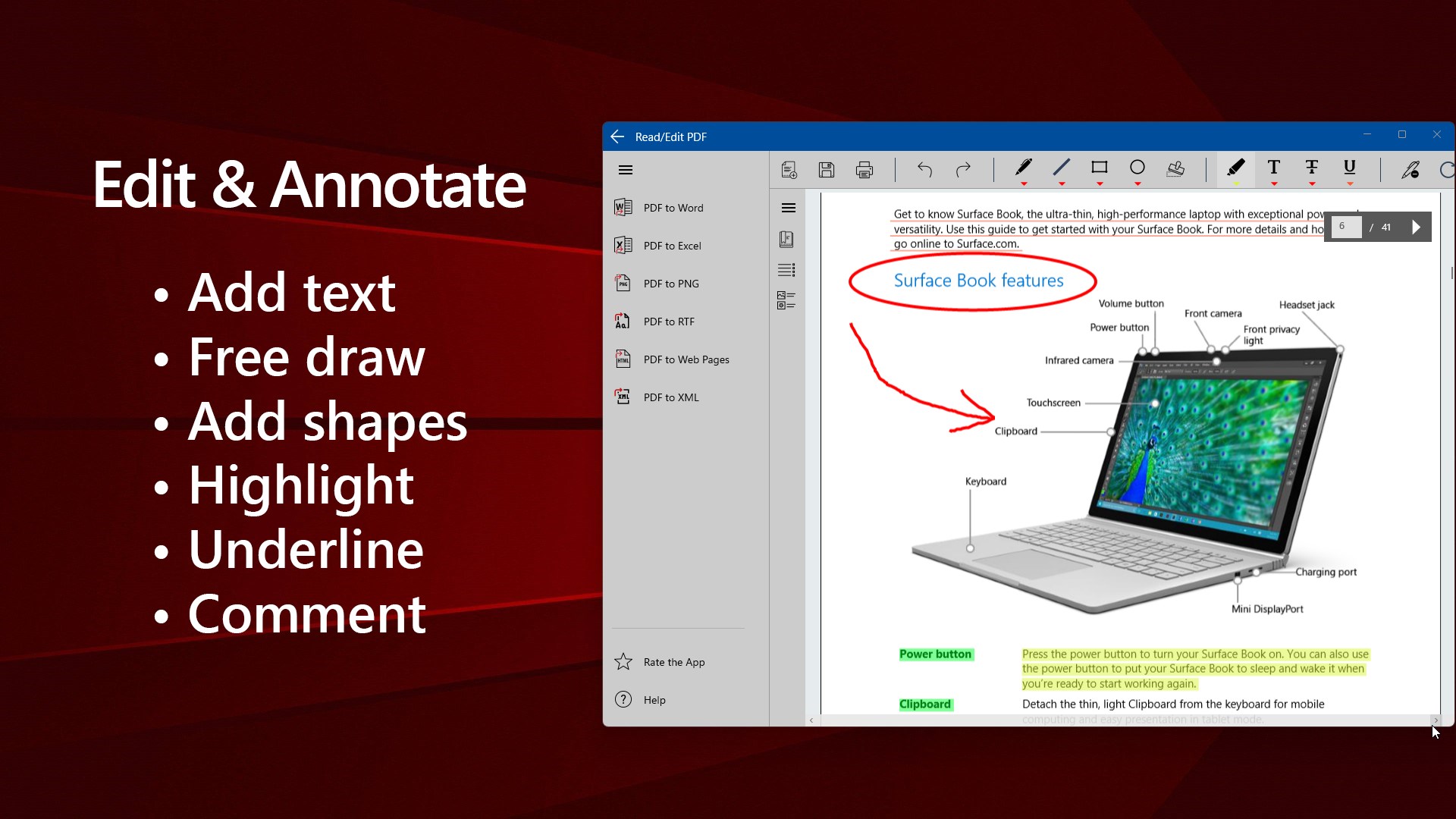Open the Add text tool color arrow

[1274, 184]
